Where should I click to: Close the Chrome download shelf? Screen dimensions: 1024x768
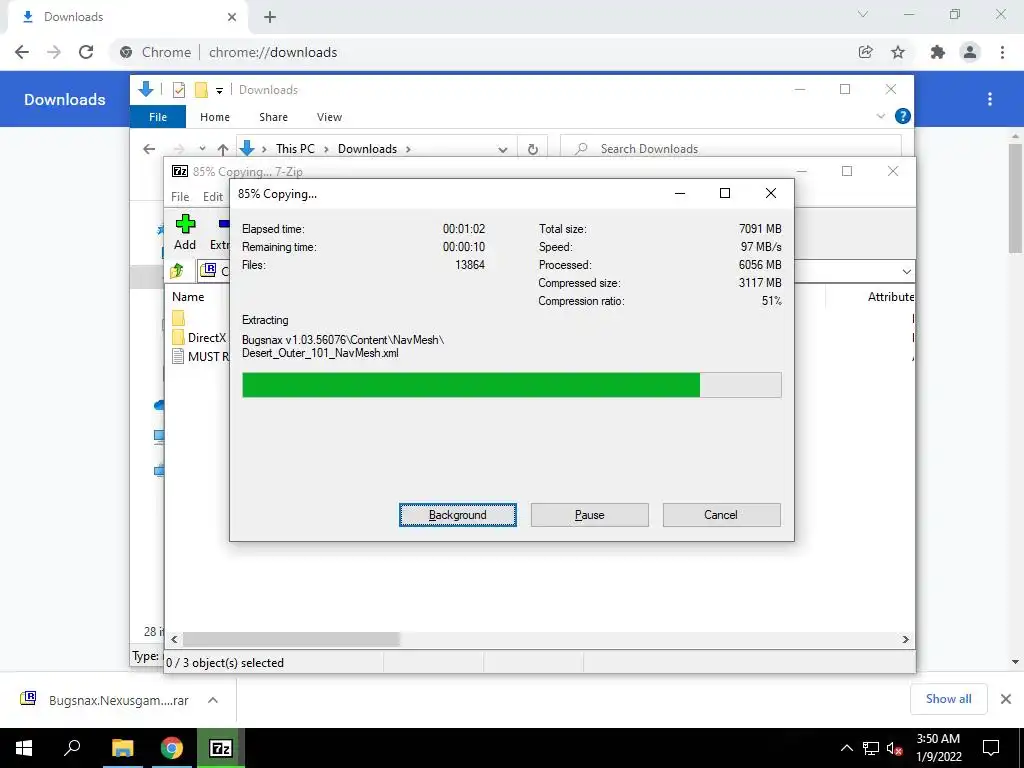click(x=1006, y=699)
